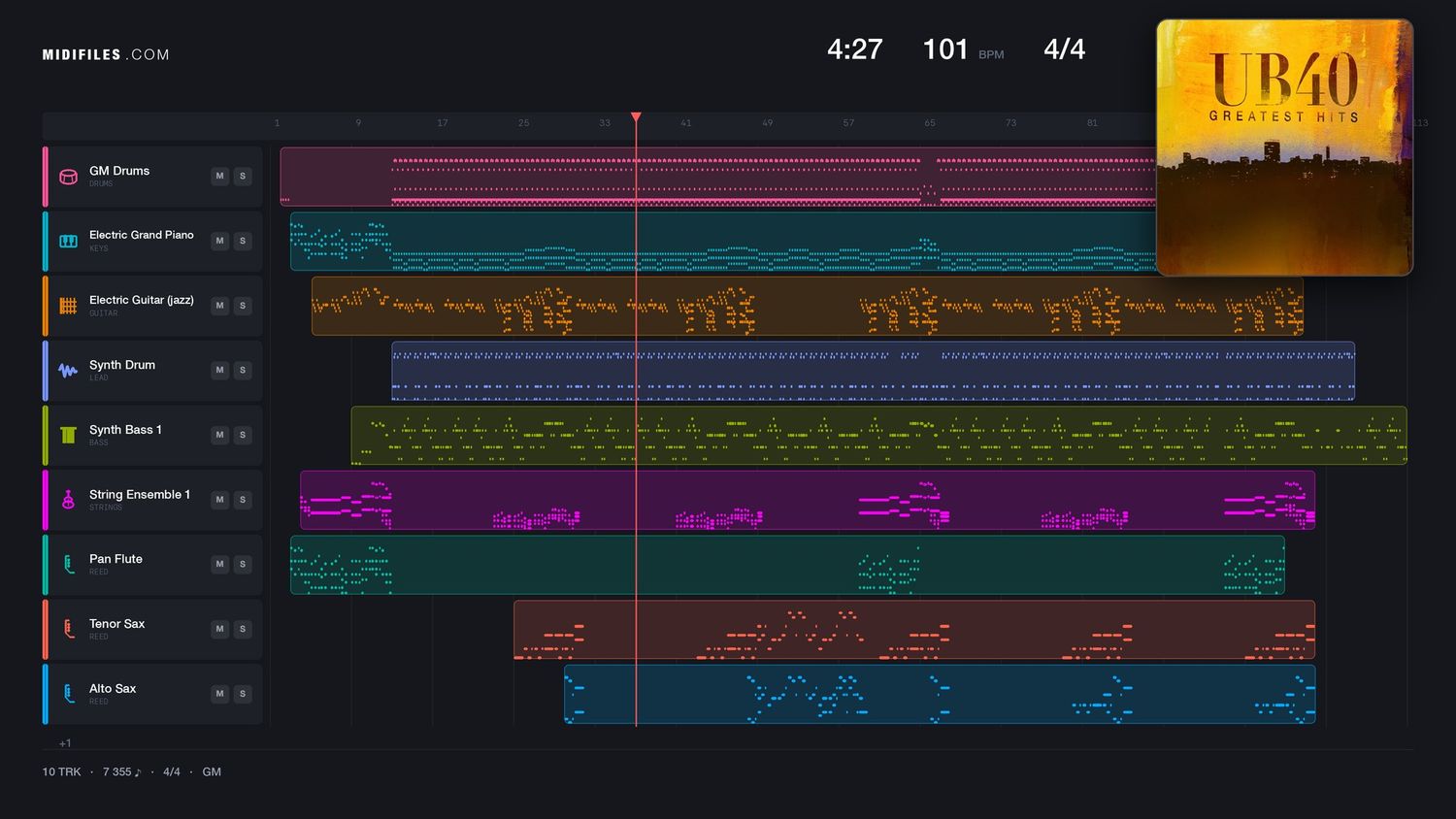Select the Synth Bass 1 clip
This screenshot has width=1456, height=819.
pos(878,435)
